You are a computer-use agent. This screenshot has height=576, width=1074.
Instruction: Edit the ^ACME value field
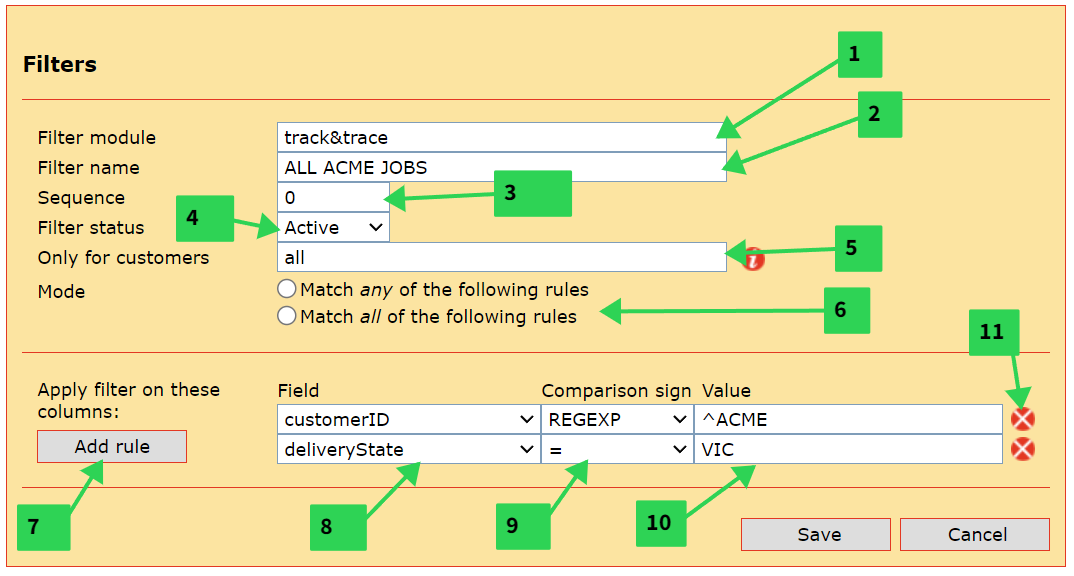[x=848, y=420]
